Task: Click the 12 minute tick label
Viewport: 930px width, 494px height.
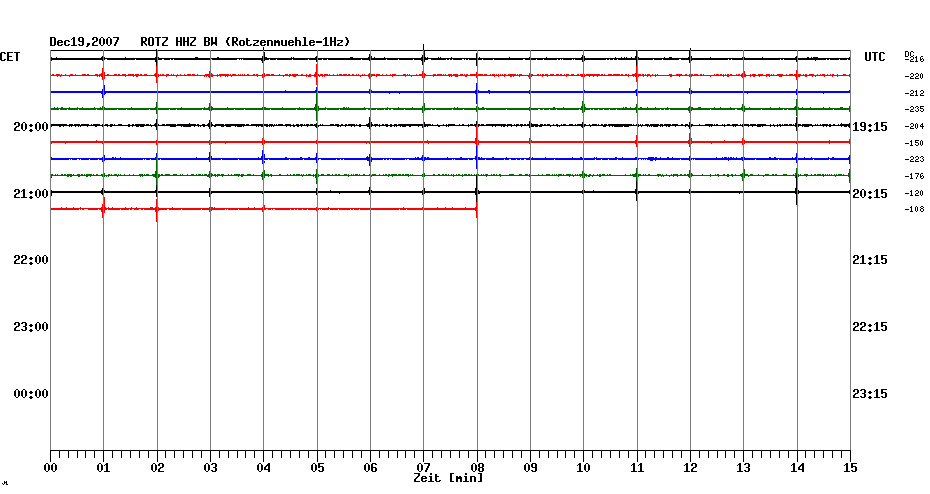Action: pos(690,468)
